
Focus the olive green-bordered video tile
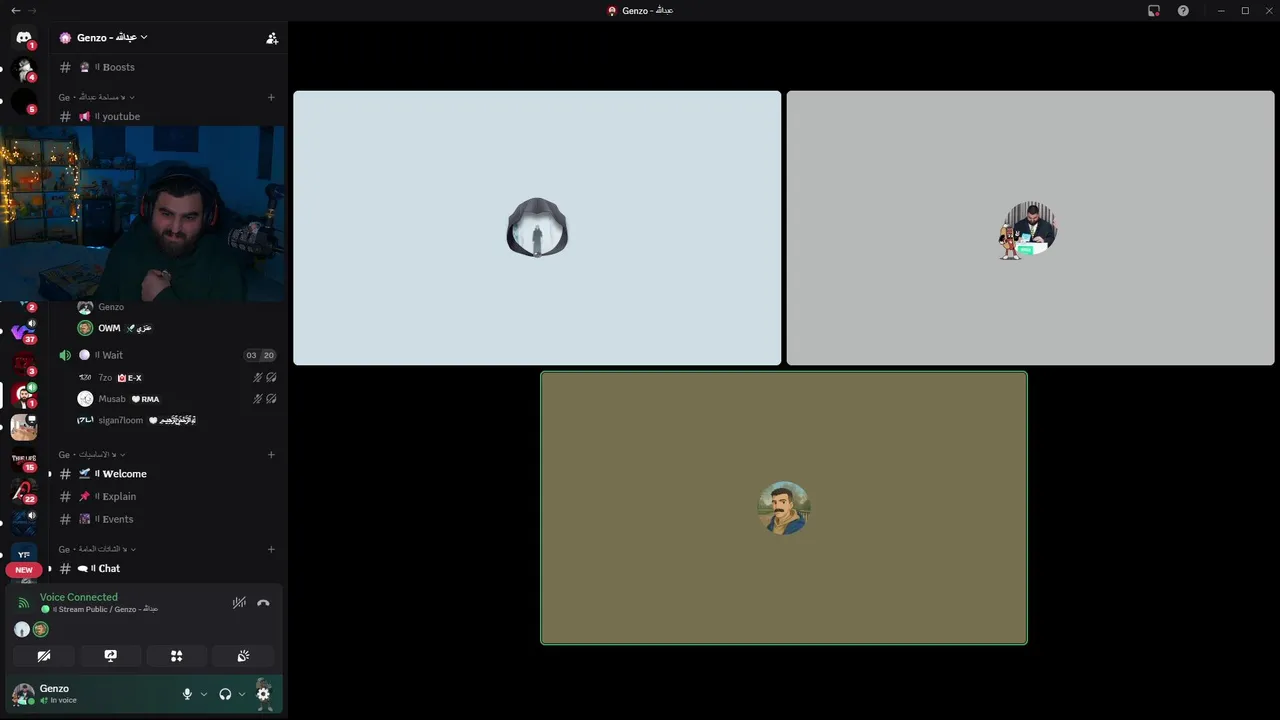coord(784,508)
